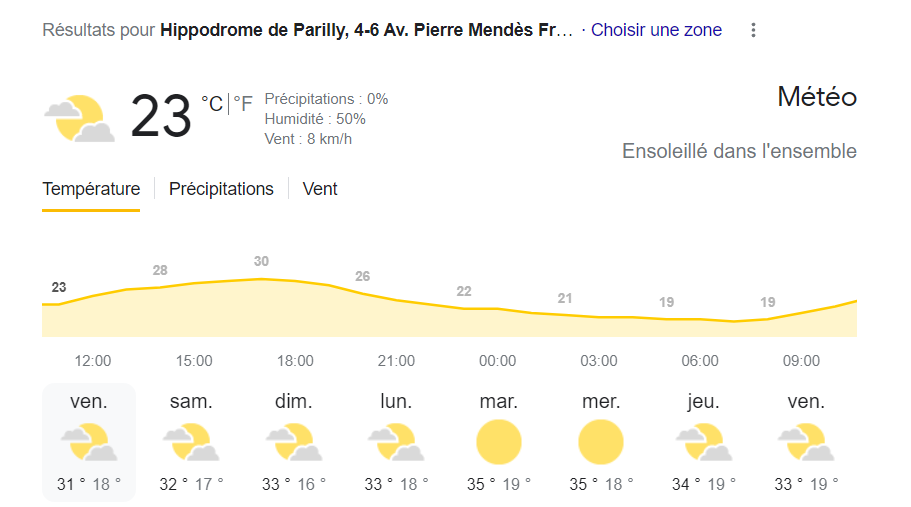Select the Température tab

(91, 189)
